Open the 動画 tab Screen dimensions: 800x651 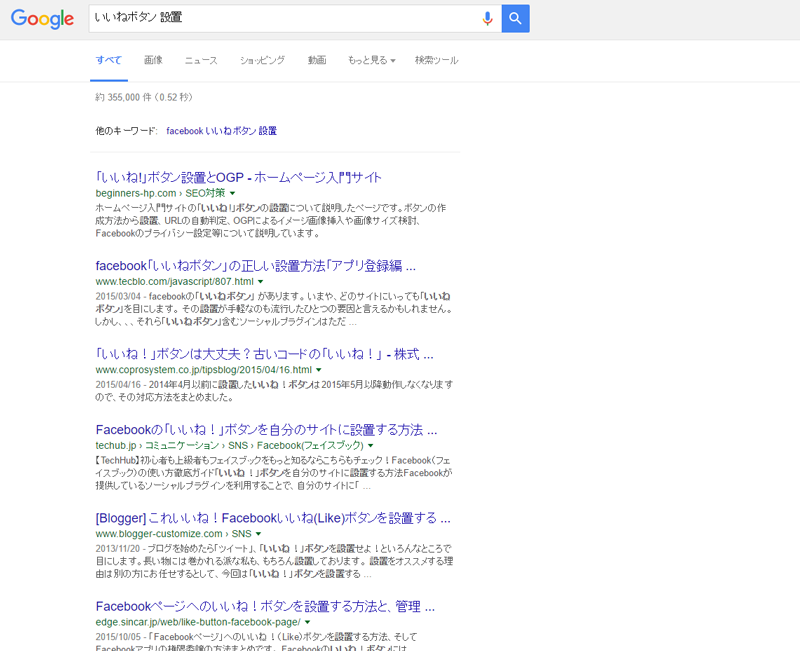pos(317,60)
